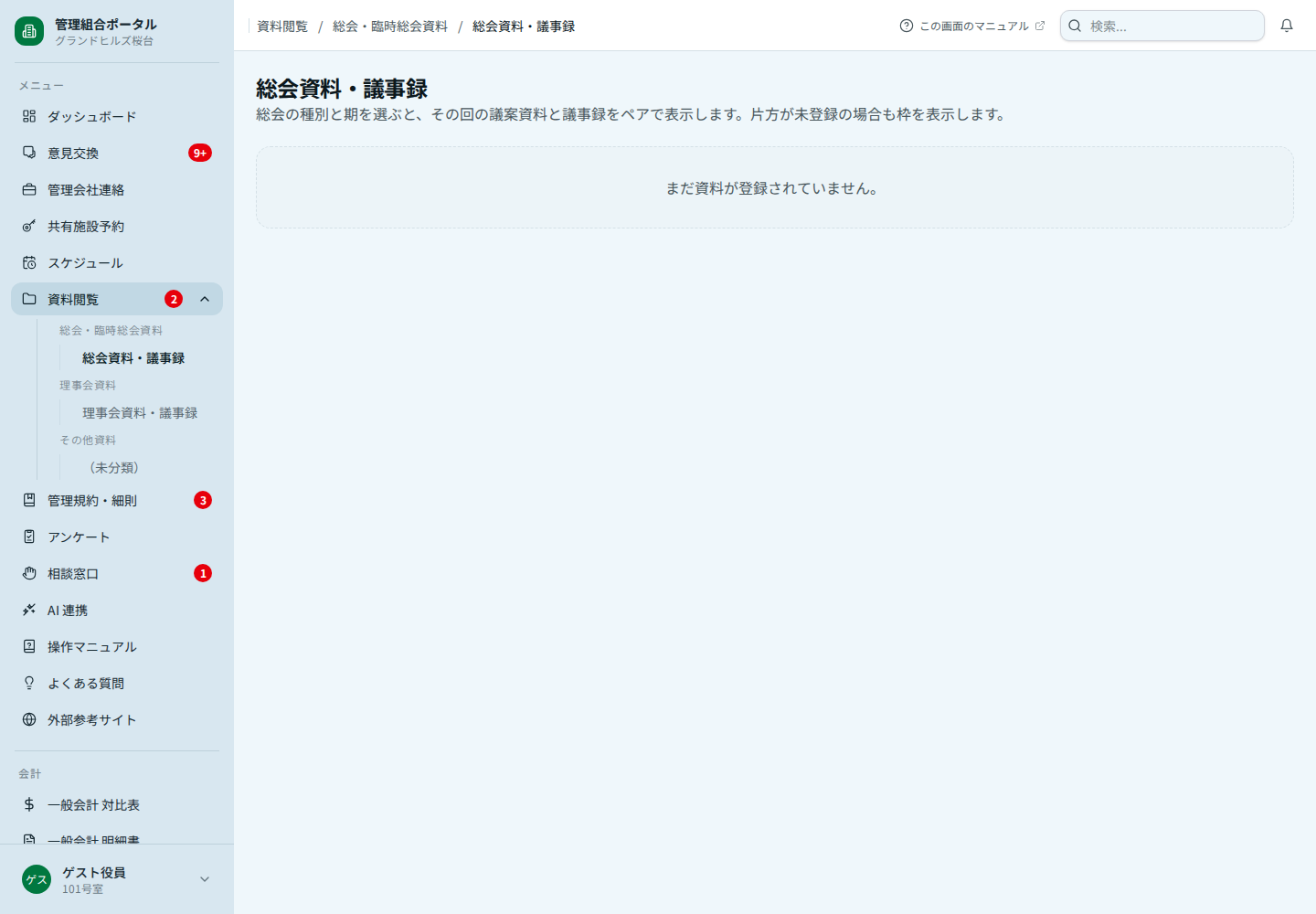The image size is (1316, 914).
Task: Open 操作マニュアル menu item
Action: coord(117,646)
